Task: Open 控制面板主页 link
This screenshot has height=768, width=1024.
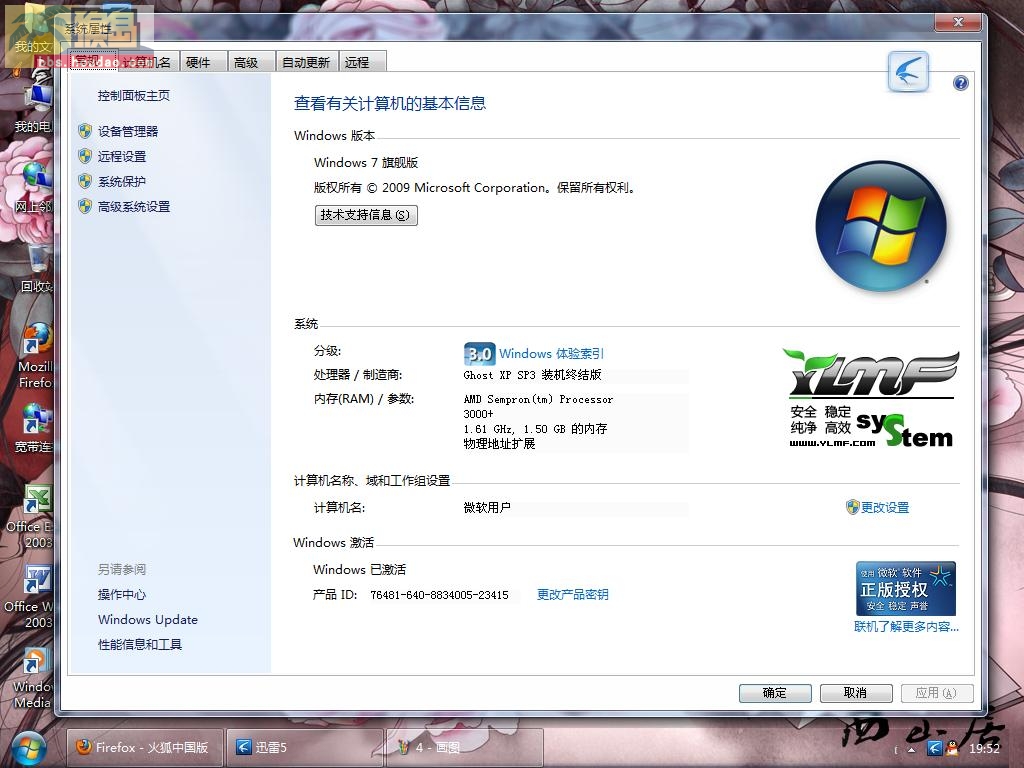Action: (x=134, y=96)
